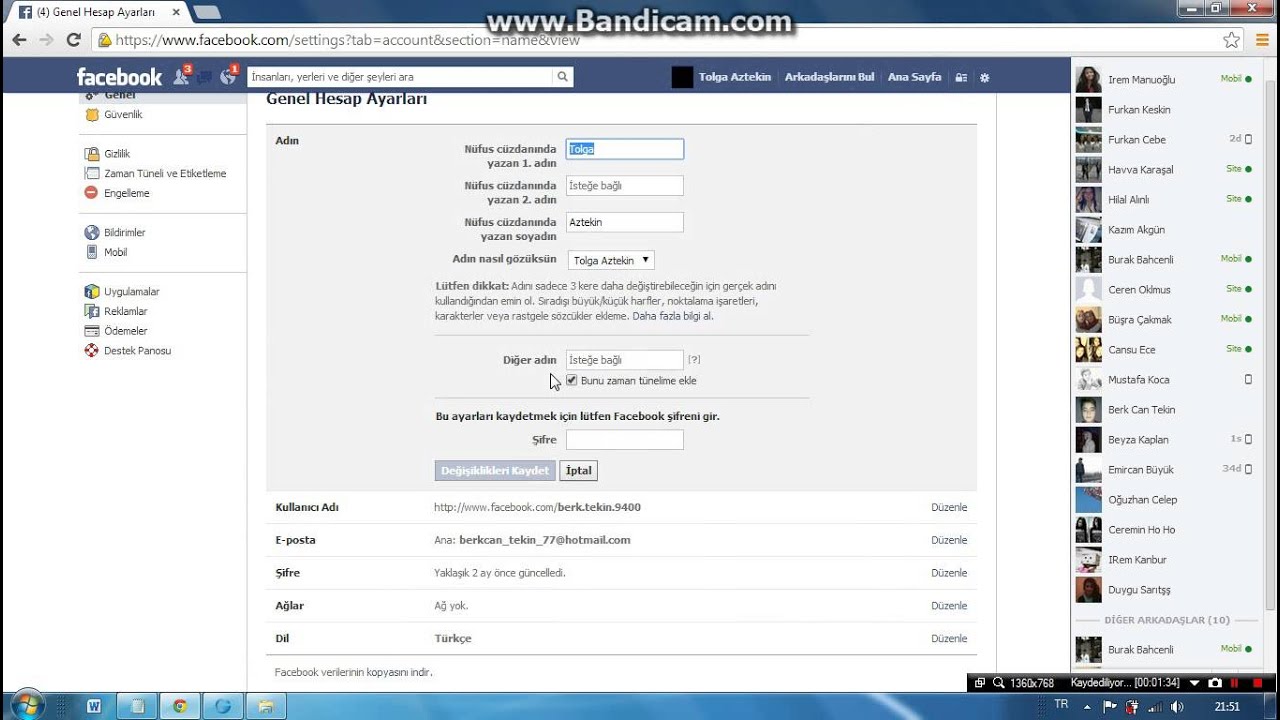
Task: Open the Mobil settings section
Action: pos(116,253)
